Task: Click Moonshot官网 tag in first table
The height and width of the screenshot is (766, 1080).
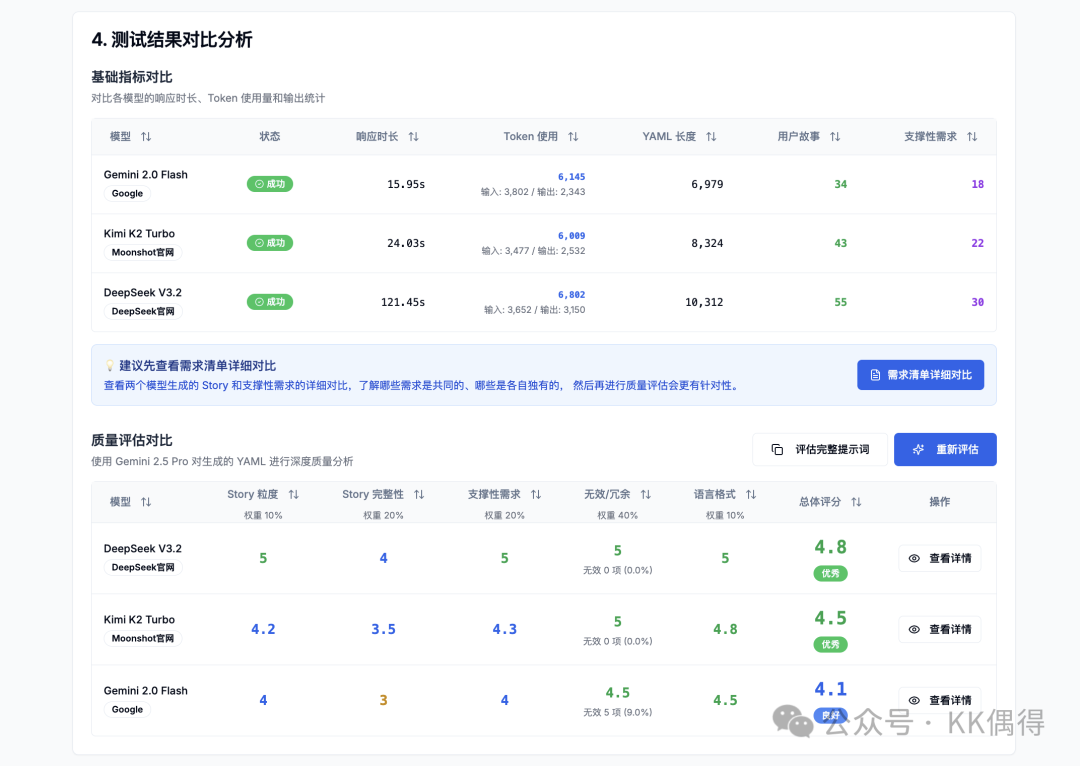Action: [143, 253]
